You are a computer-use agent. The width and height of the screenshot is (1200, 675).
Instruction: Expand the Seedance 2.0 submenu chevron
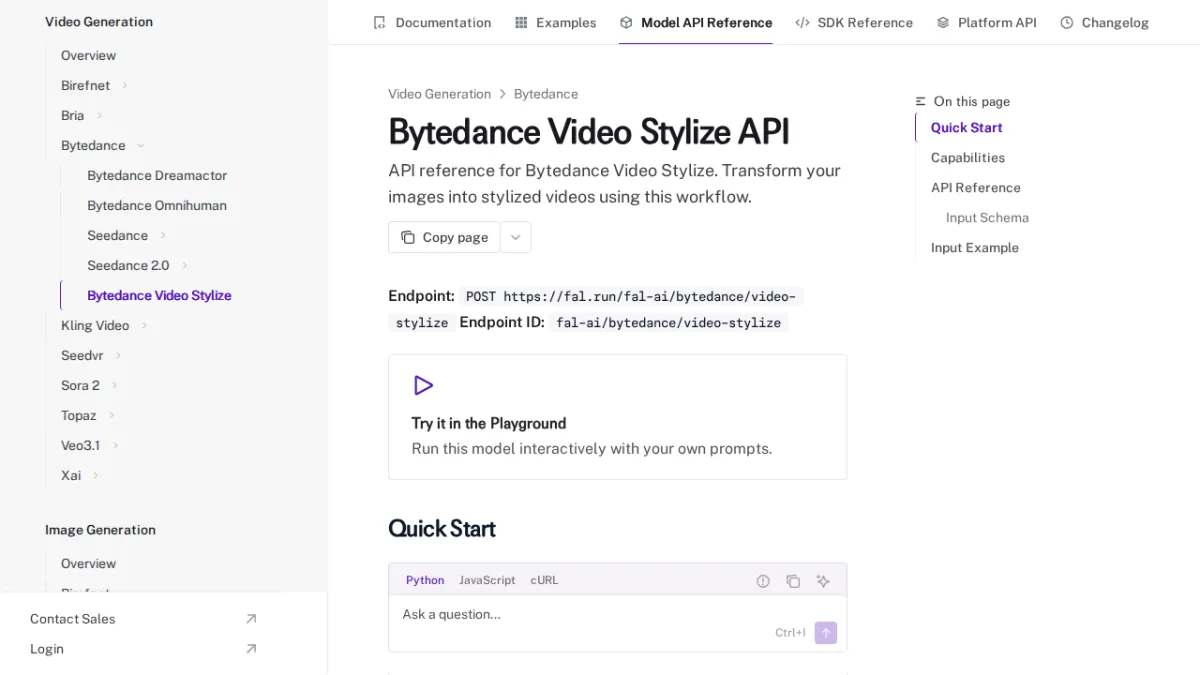tap(185, 265)
